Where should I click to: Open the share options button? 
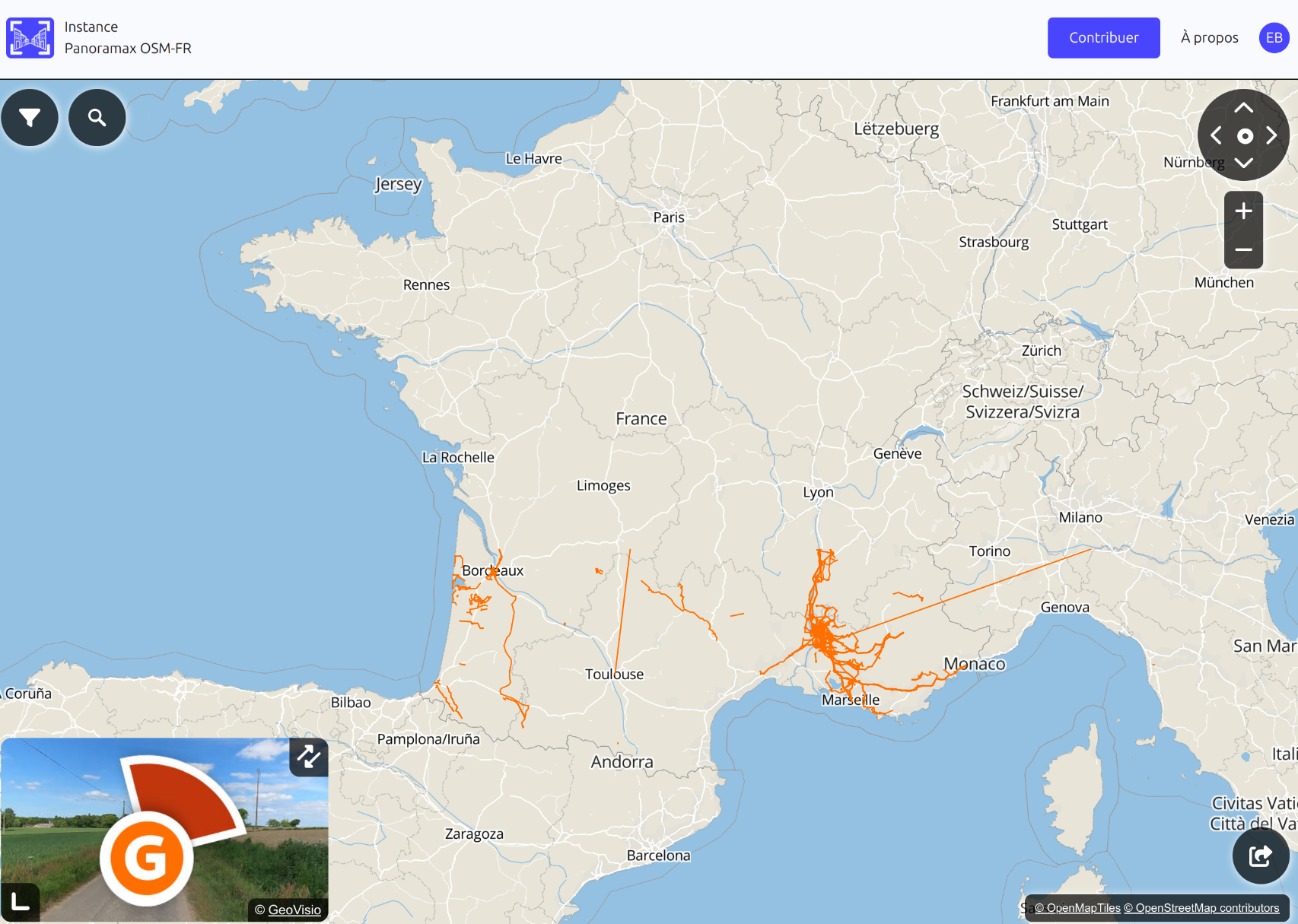coord(1260,856)
